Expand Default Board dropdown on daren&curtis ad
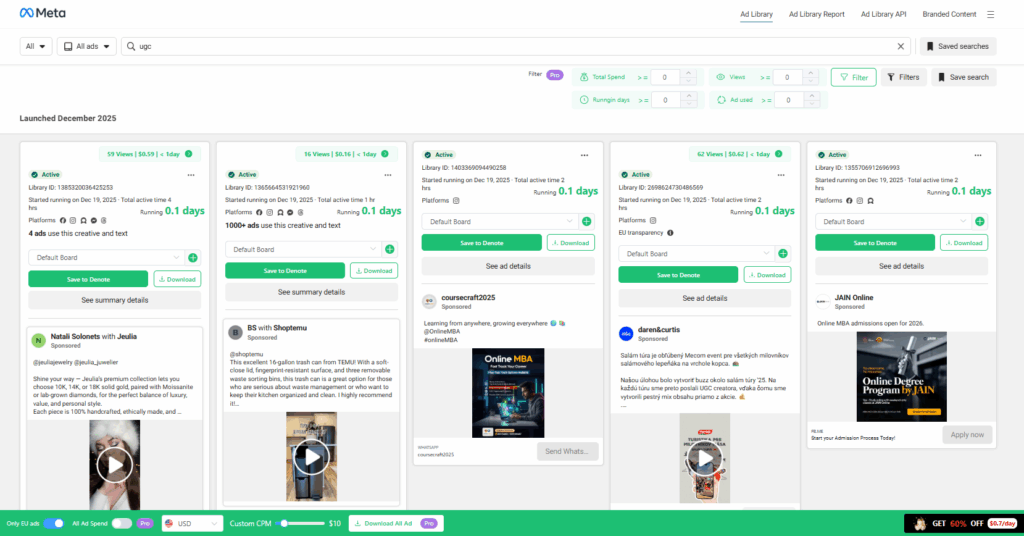Viewport: 1024px width, 536px height. [696, 253]
